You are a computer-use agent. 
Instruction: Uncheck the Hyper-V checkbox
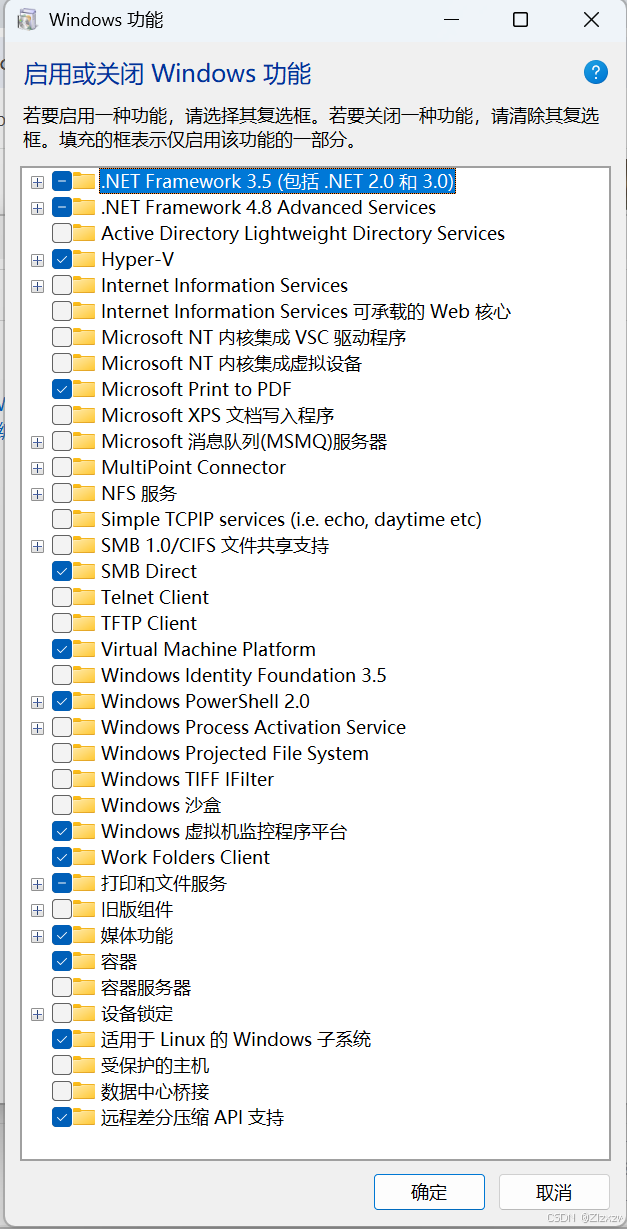click(x=61, y=259)
